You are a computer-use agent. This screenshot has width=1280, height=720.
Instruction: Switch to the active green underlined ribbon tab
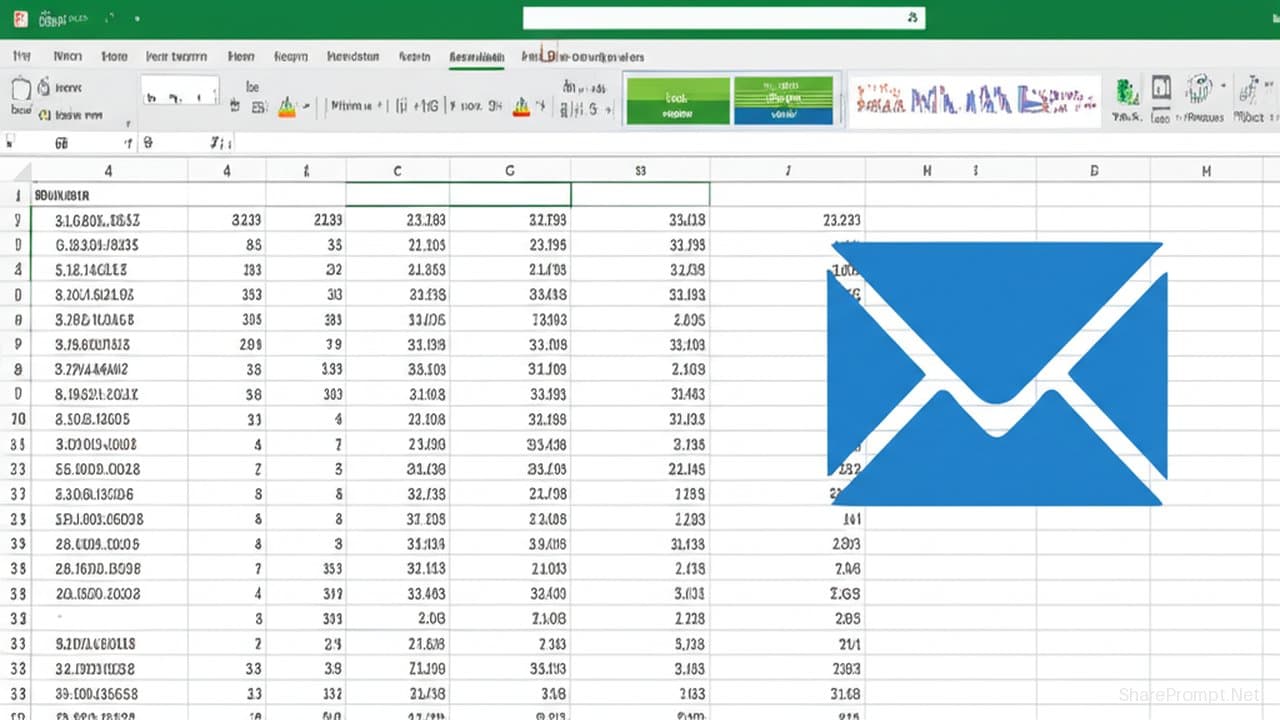[477, 58]
